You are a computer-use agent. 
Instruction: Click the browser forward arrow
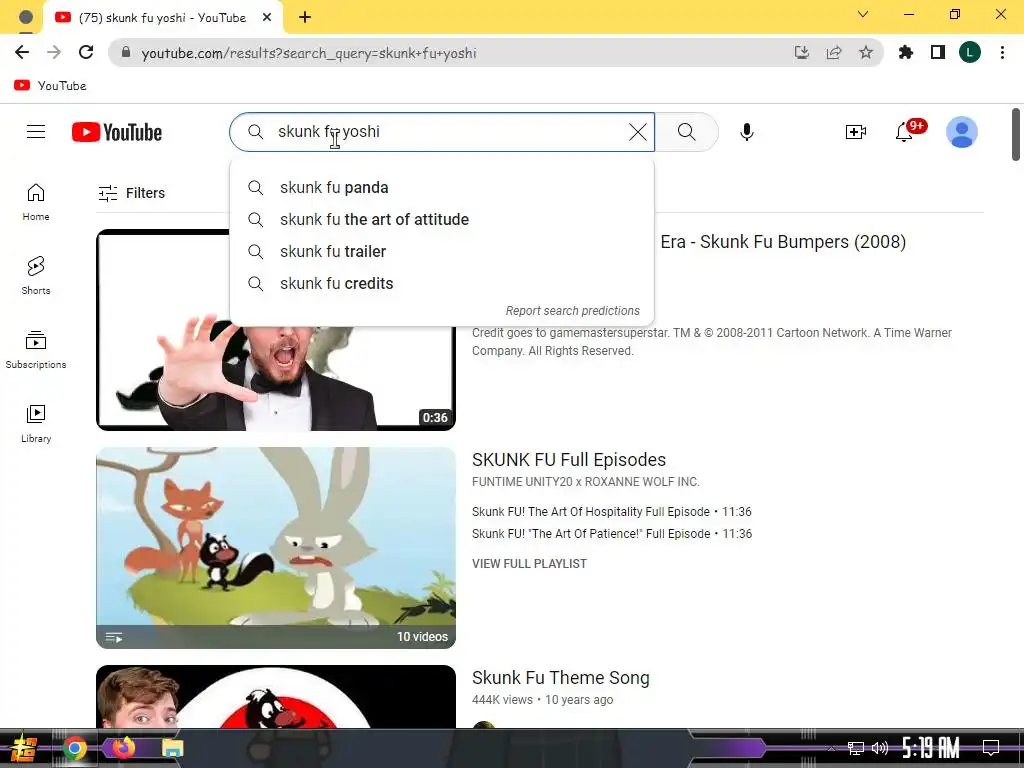click(54, 52)
